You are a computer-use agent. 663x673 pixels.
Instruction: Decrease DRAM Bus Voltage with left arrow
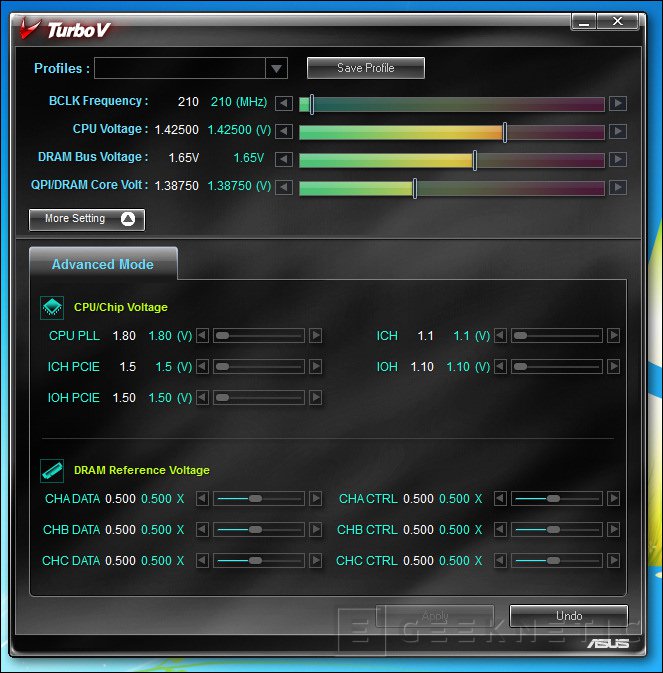(284, 160)
